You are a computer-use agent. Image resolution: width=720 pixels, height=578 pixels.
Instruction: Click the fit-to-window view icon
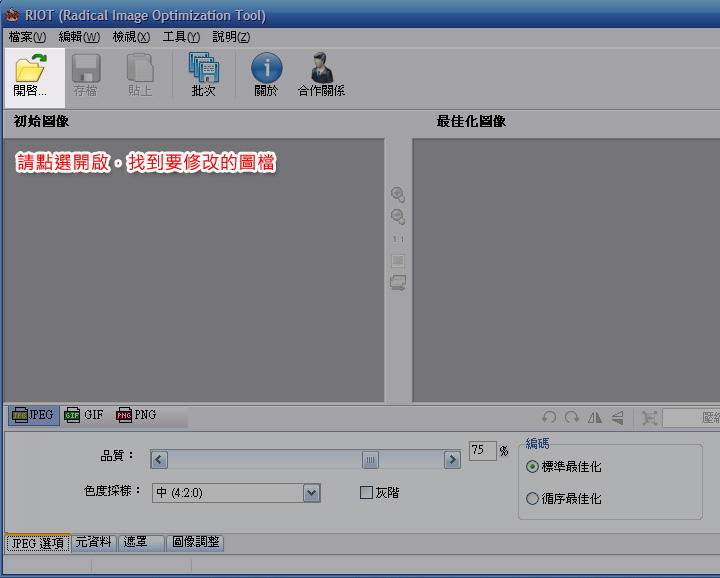[x=398, y=261]
